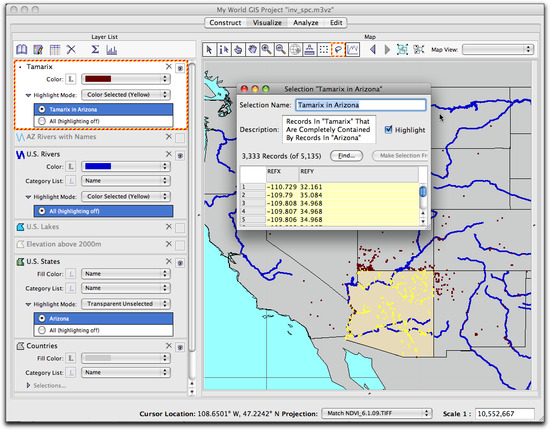Click the Scale value input field

click(x=504, y=414)
